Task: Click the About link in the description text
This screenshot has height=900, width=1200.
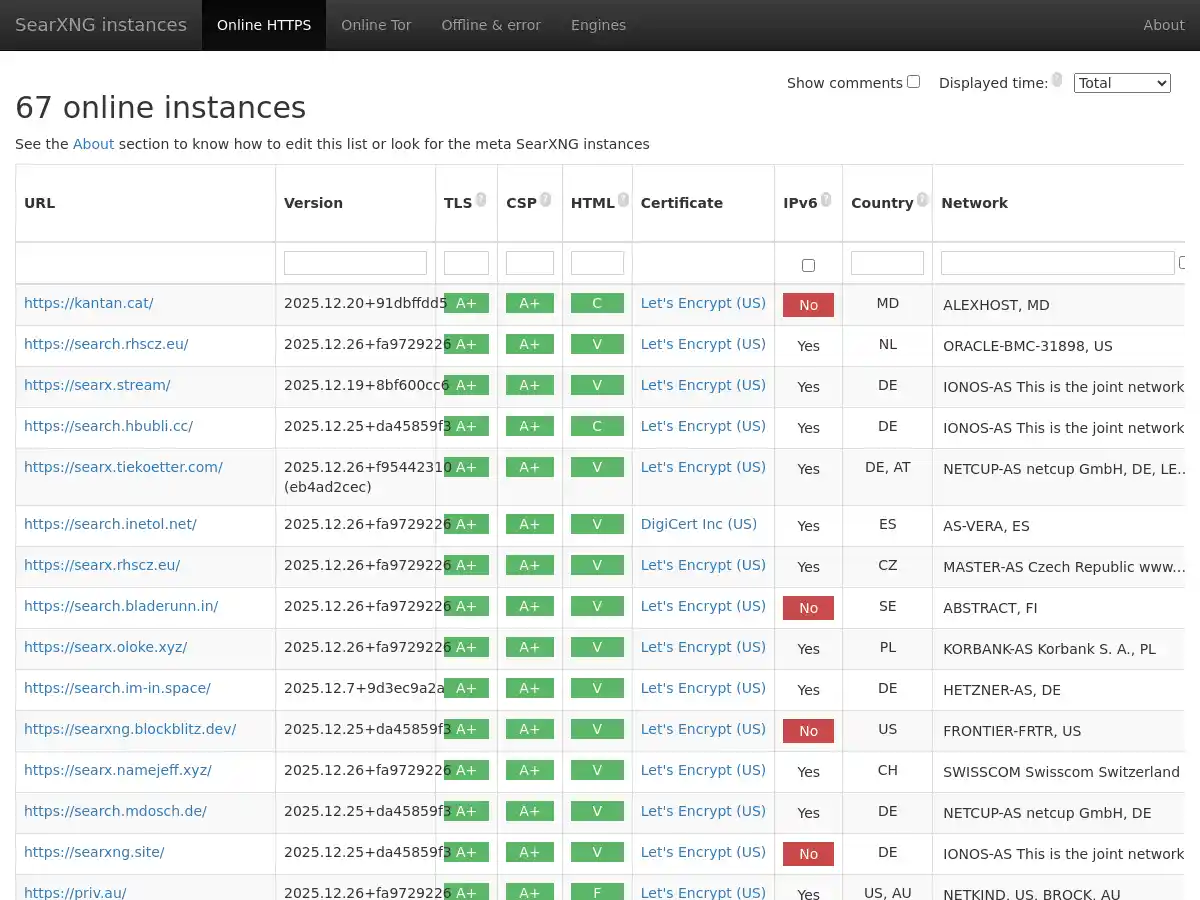Action: (93, 143)
